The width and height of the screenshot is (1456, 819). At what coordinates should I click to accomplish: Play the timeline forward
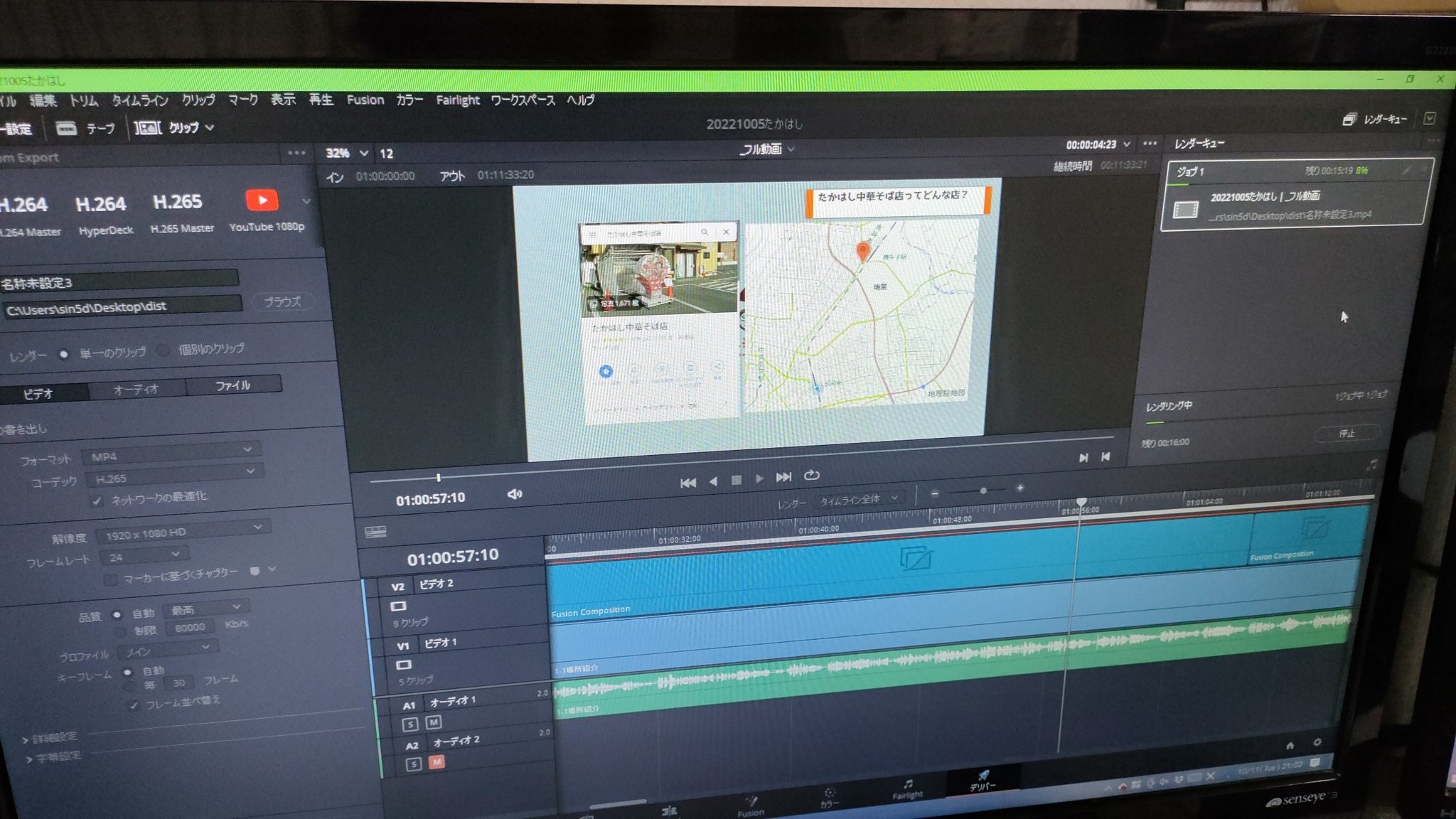pyautogui.click(x=759, y=478)
